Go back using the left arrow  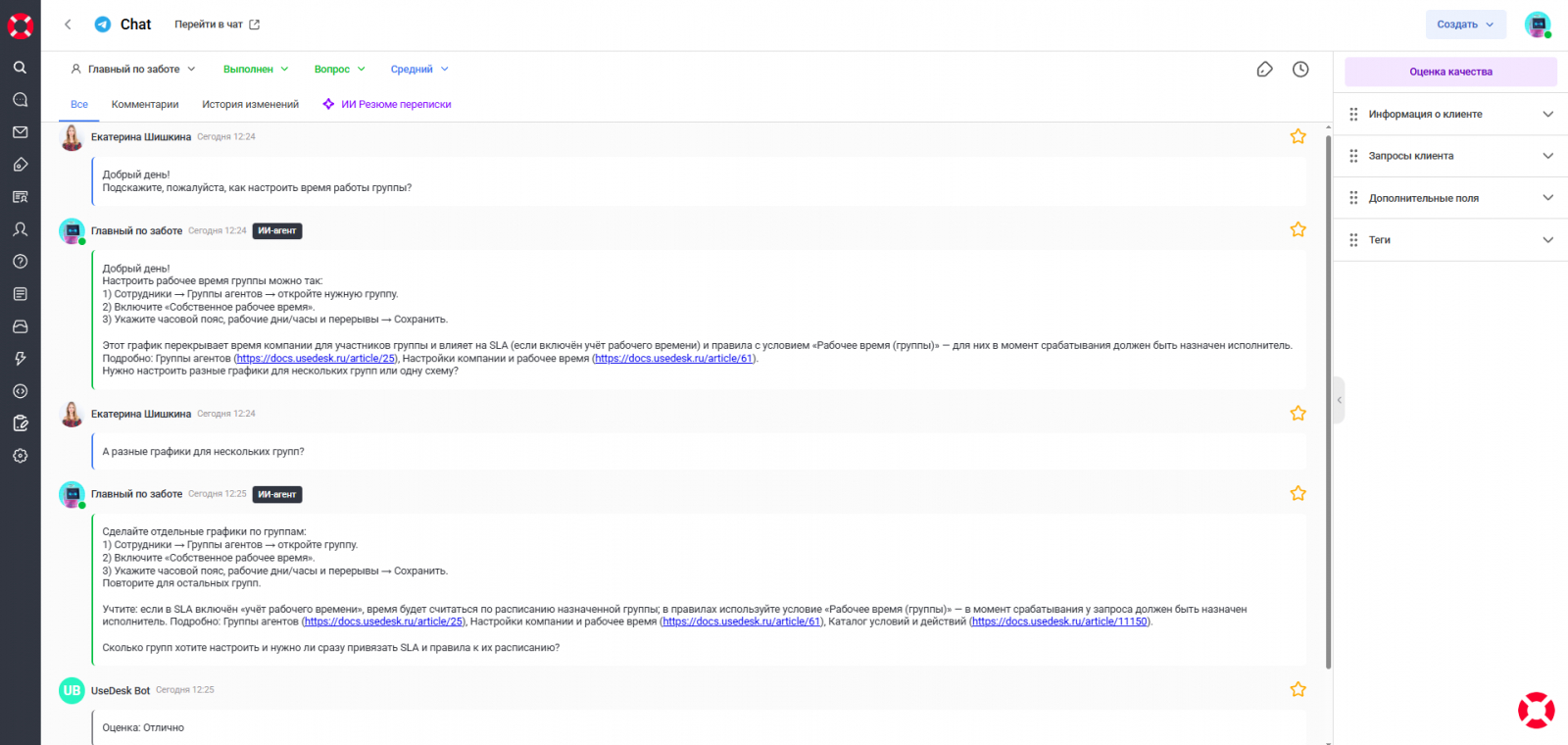point(68,25)
